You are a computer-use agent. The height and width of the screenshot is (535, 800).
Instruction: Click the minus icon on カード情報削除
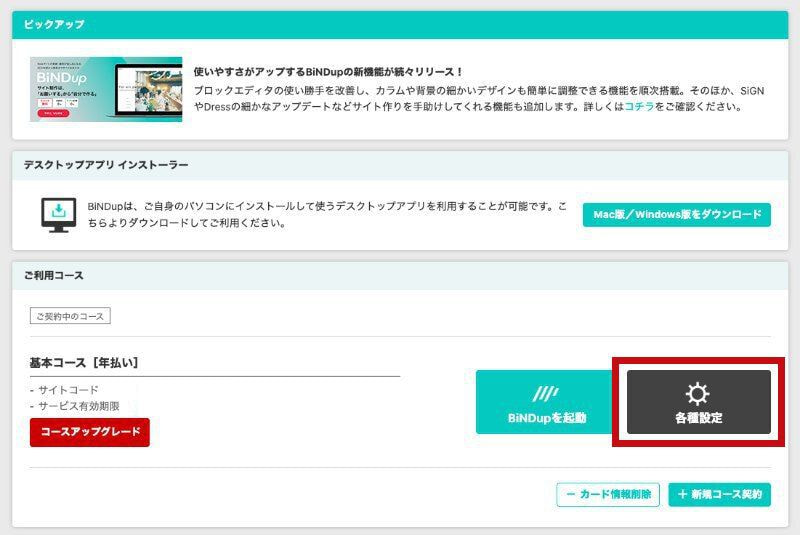point(571,494)
